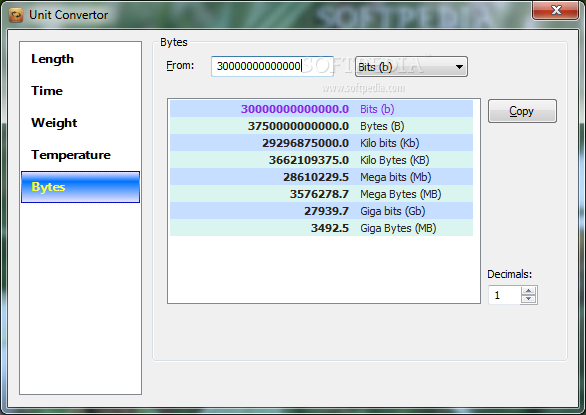Select the Mega bits (Mb) result row
The height and width of the screenshot is (415, 586).
click(x=321, y=177)
